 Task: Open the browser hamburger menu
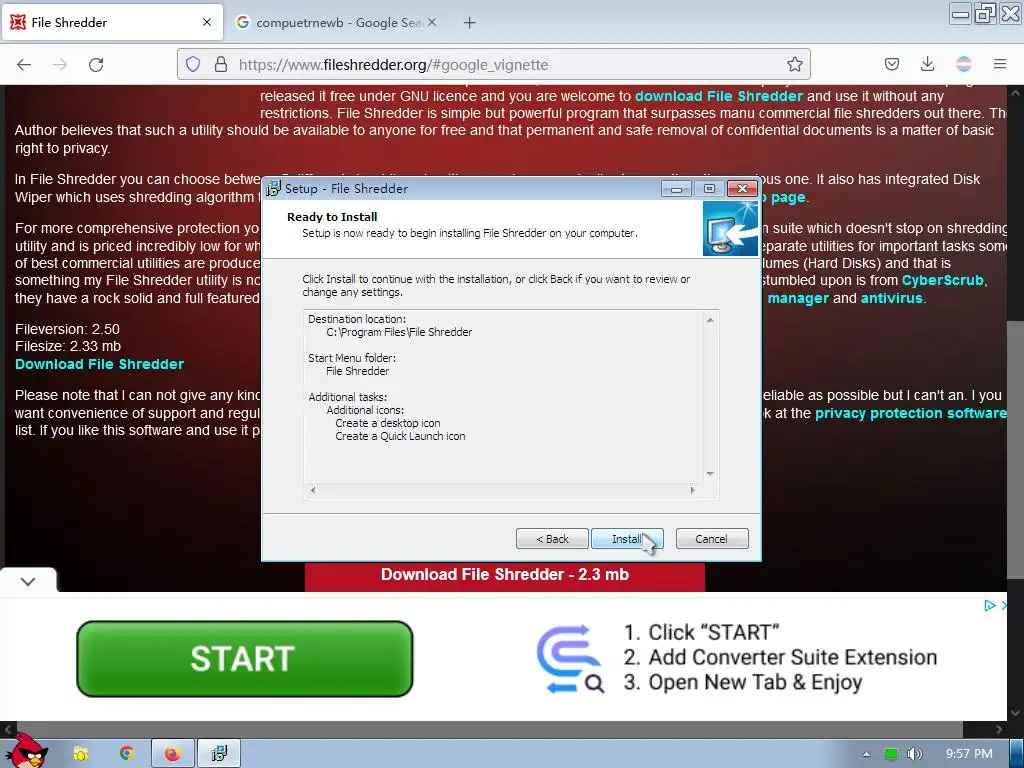(x=1000, y=64)
